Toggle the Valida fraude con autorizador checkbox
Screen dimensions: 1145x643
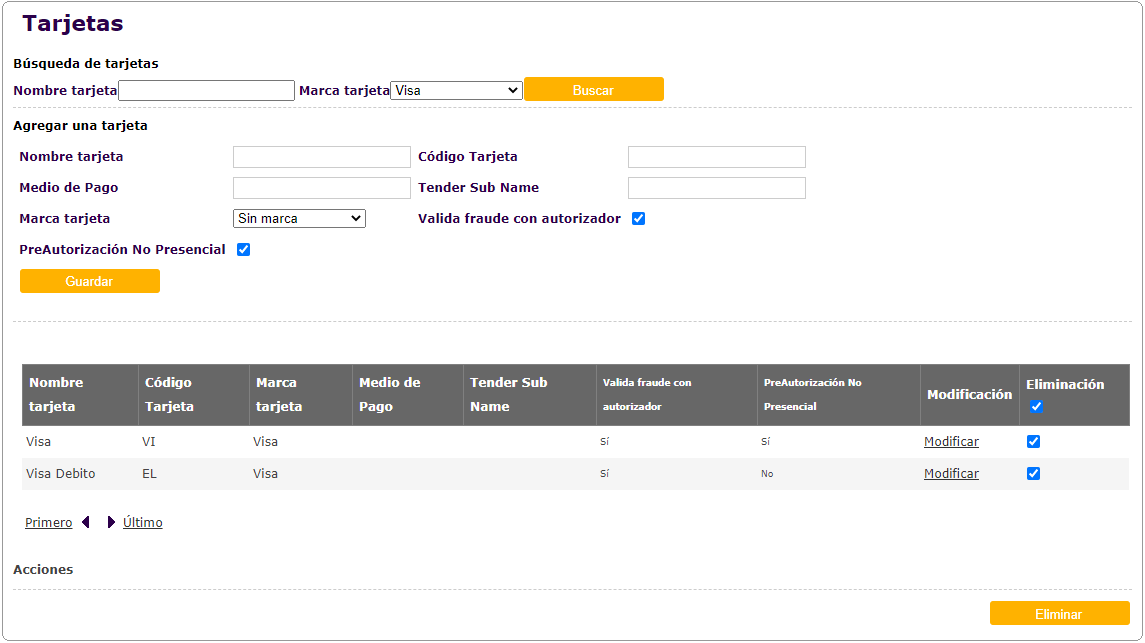pyautogui.click(x=638, y=218)
